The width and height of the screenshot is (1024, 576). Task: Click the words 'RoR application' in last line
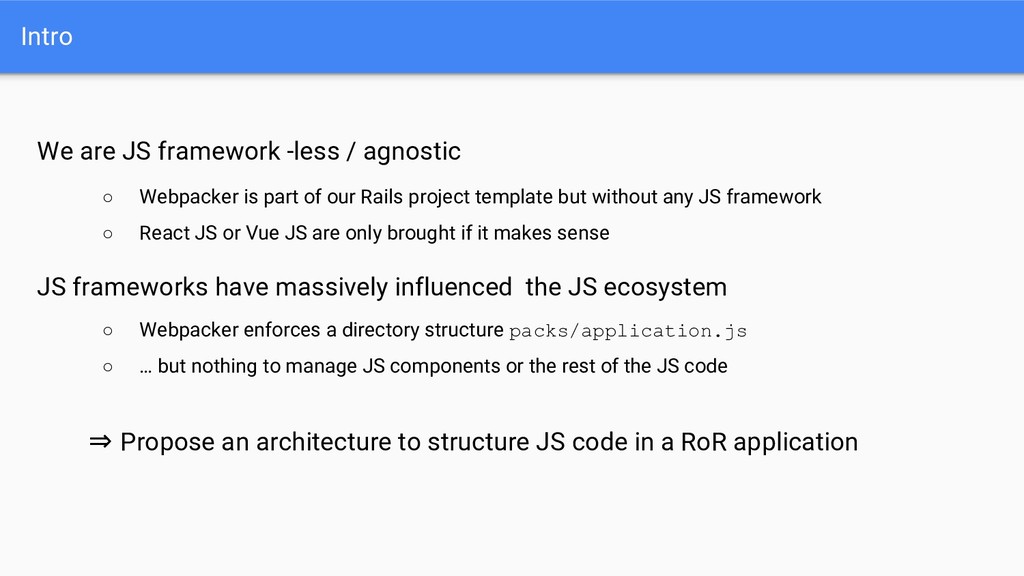769,442
